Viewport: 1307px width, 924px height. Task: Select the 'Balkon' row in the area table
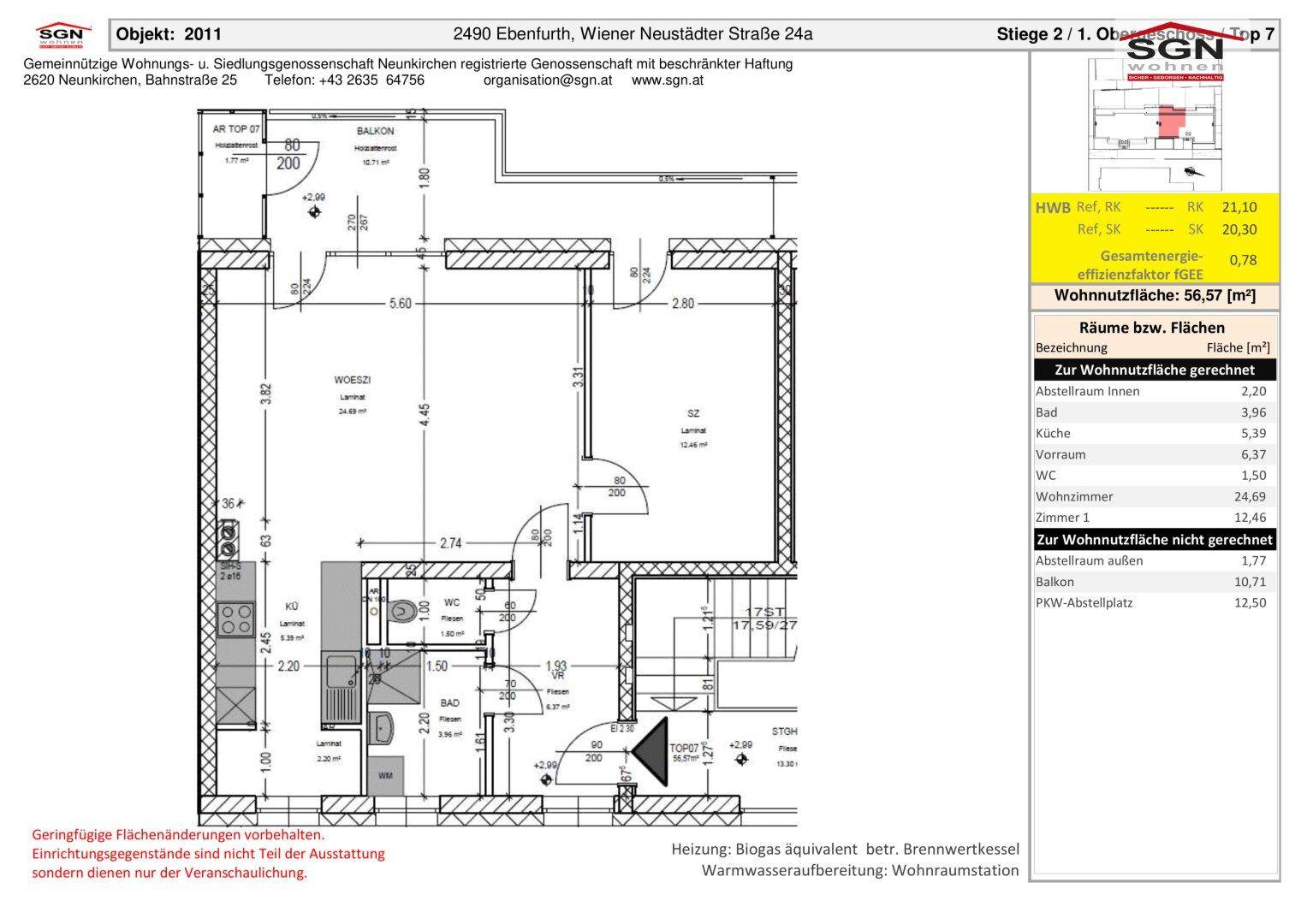(x=1156, y=582)
